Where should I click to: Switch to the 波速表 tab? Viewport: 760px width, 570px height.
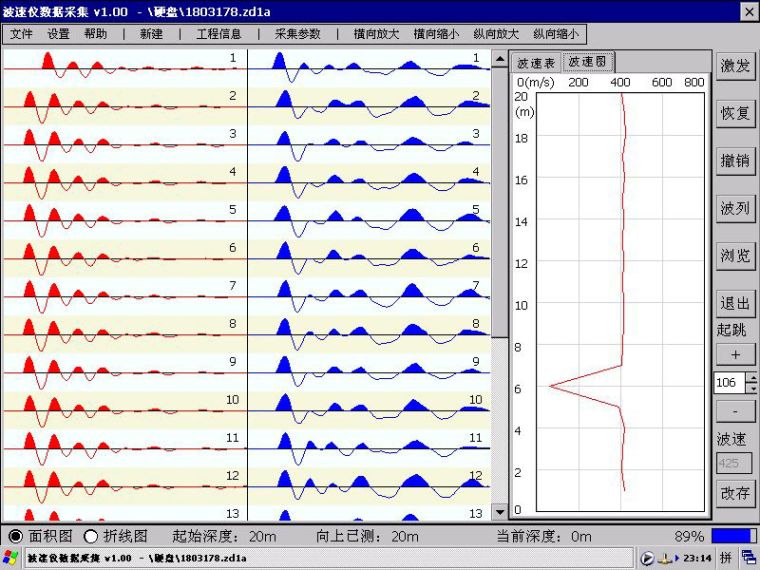tap(535, 63)
